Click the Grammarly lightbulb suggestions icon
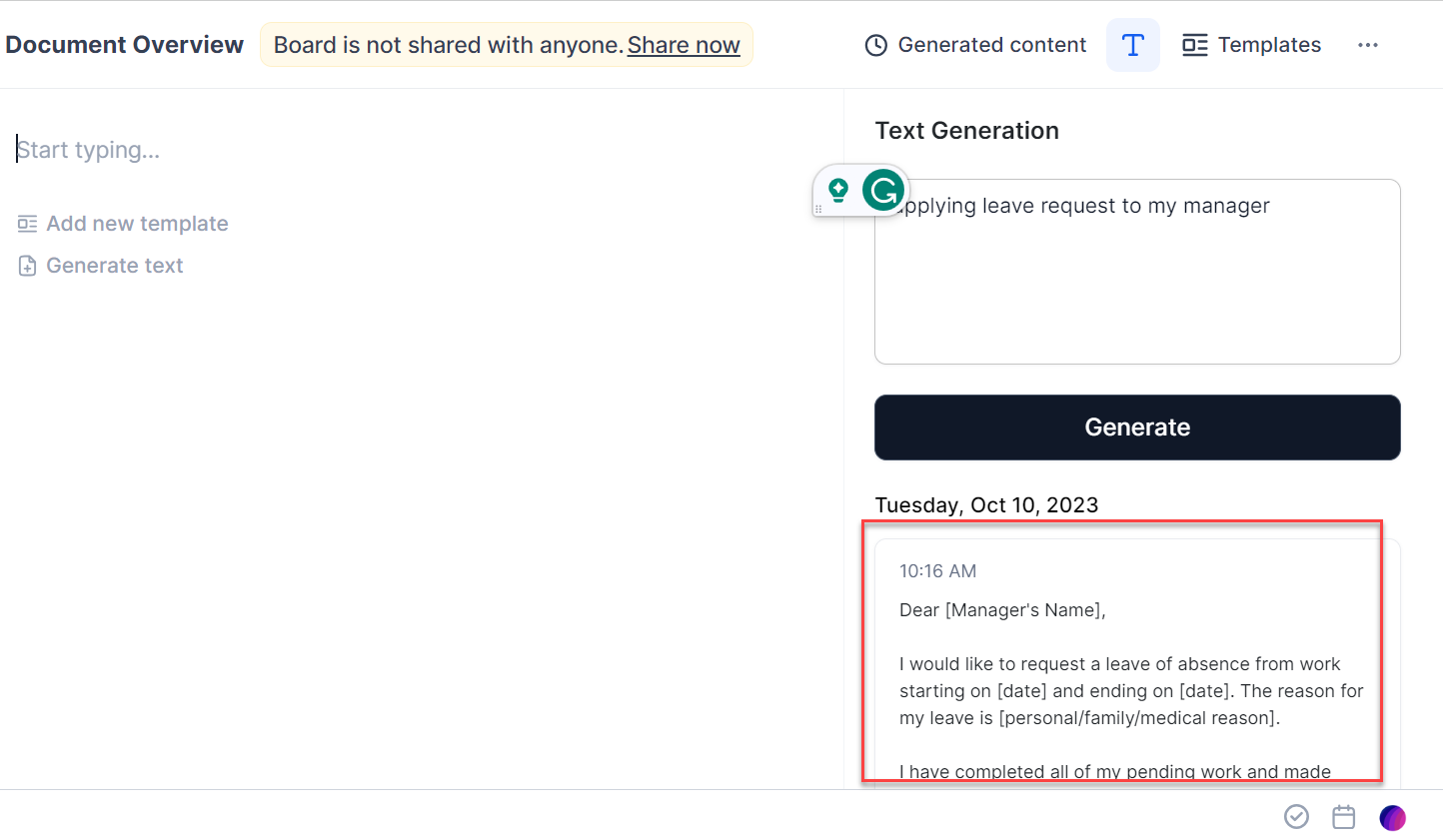Viewport: 1443px width, 840px height. pos(838,189)
